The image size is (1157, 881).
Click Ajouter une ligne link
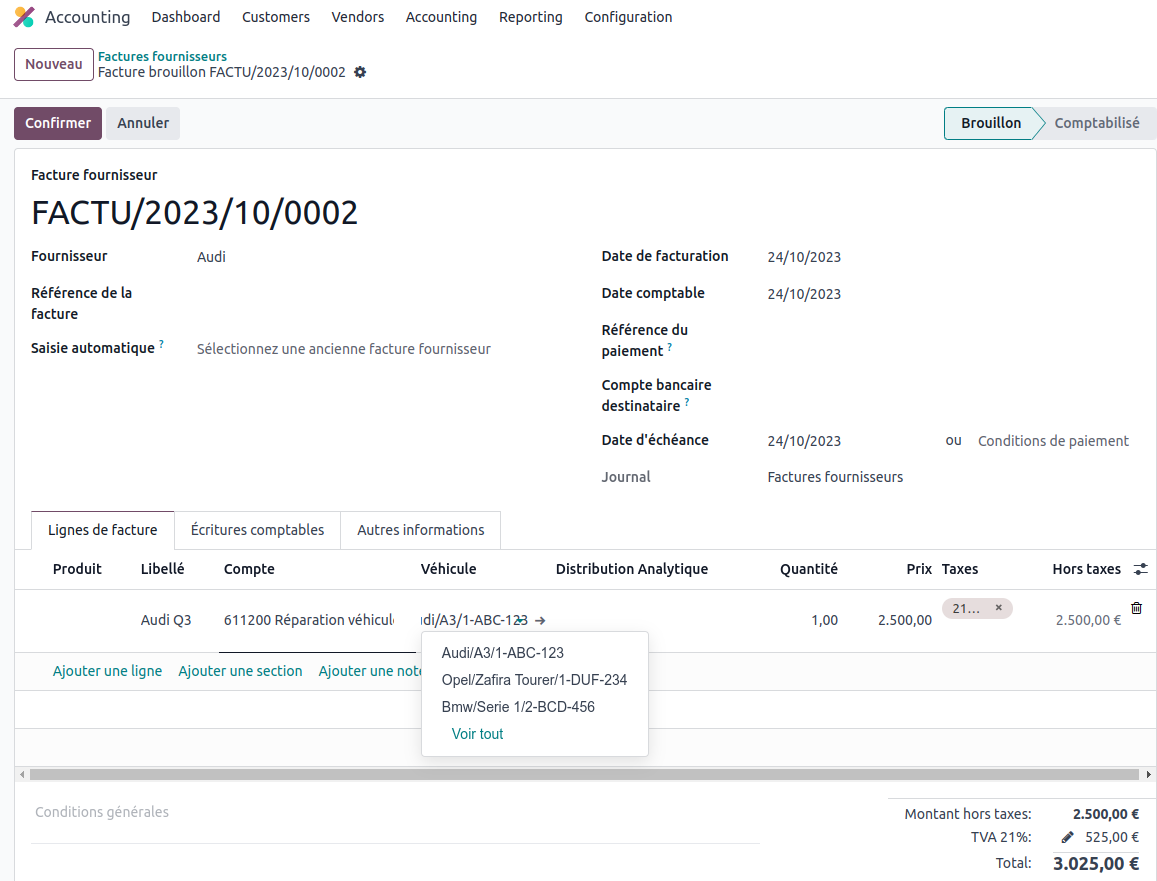pos(107,671)
